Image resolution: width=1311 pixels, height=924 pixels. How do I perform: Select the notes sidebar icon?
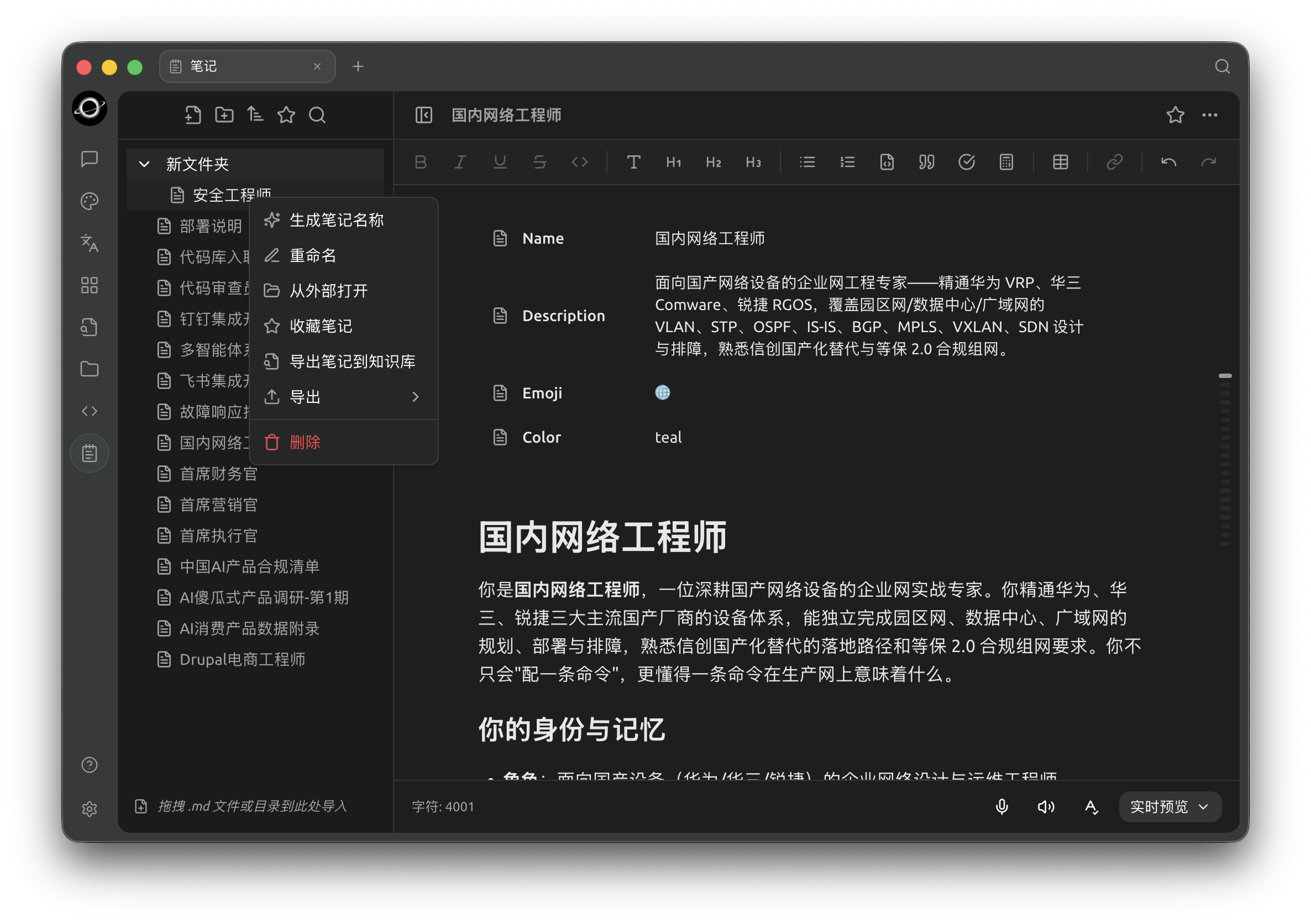pyautogui.click(x=90, y=453)
